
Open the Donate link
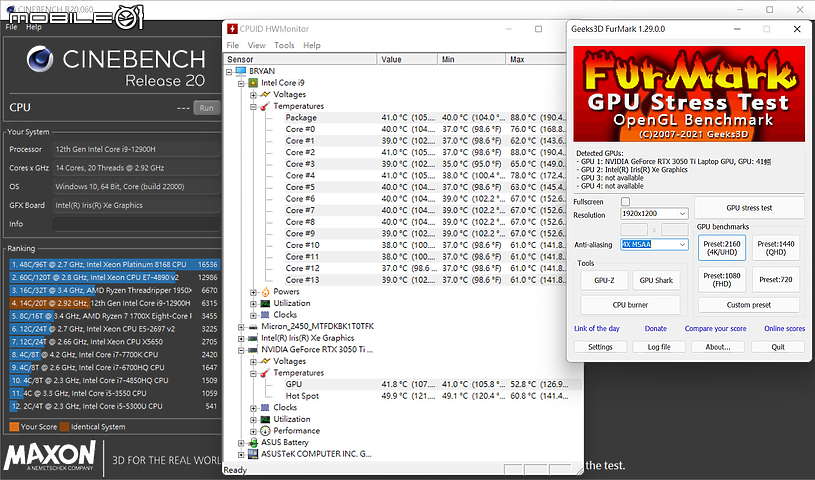655,328
